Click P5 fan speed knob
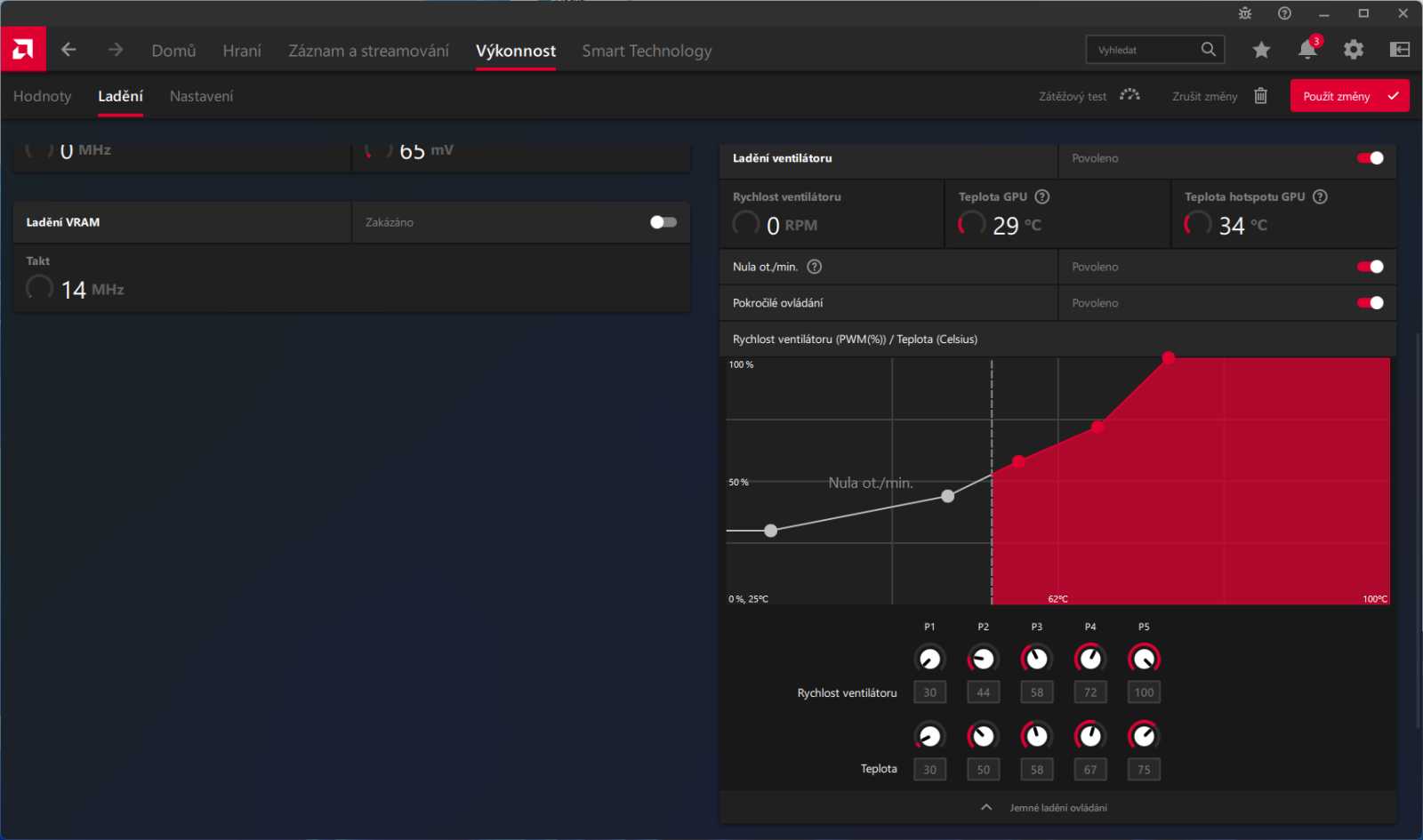This screenshot has height=840, width=1423. [x=1144, y=659]
